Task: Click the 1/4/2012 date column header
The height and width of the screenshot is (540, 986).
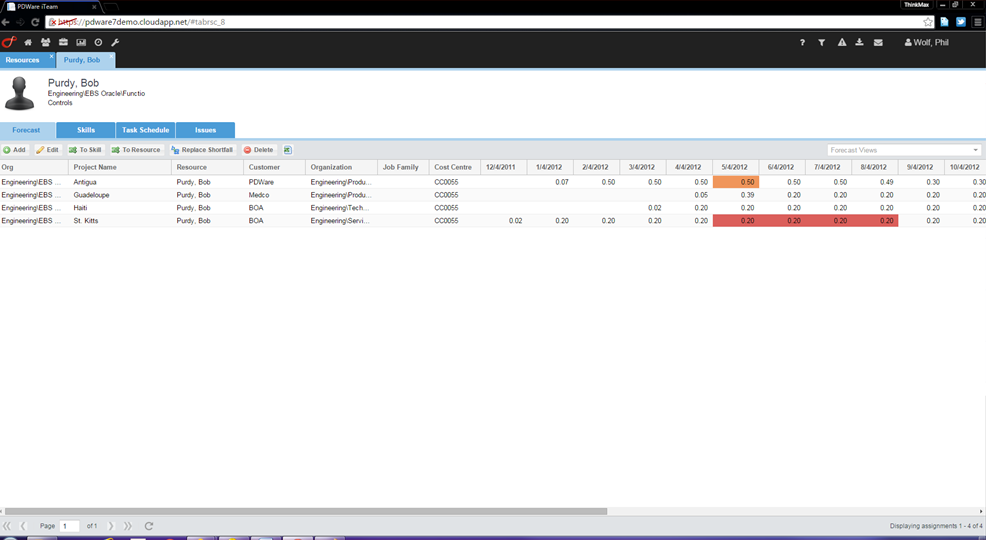Action: click(549, 167)
